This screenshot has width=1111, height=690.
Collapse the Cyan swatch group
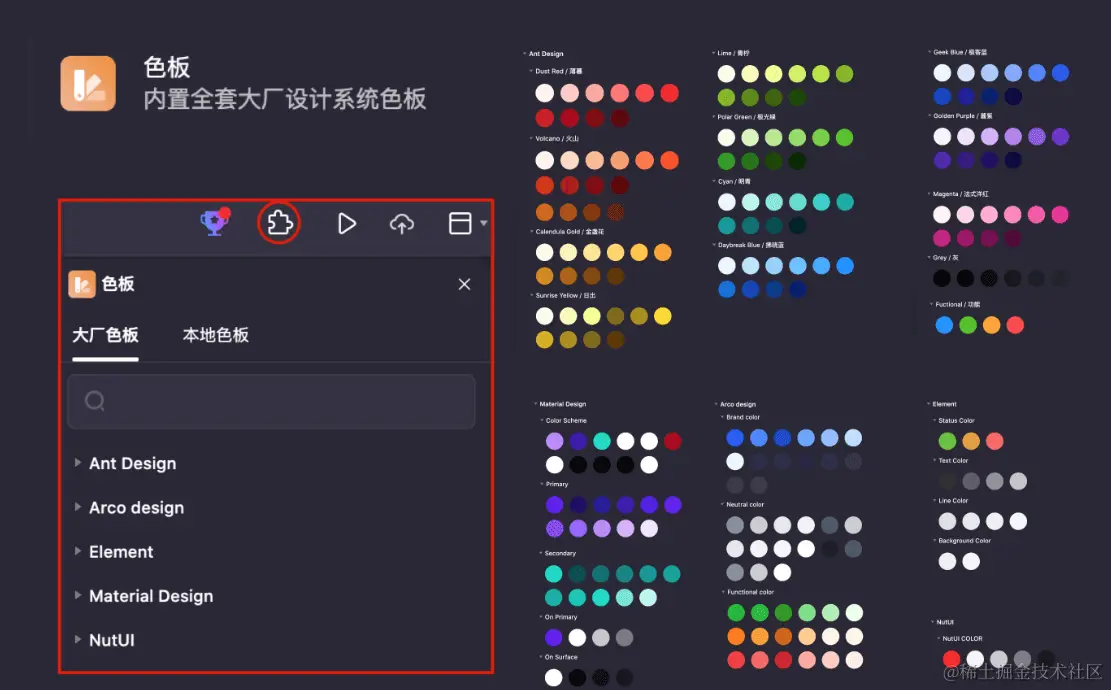click(714, 181)
